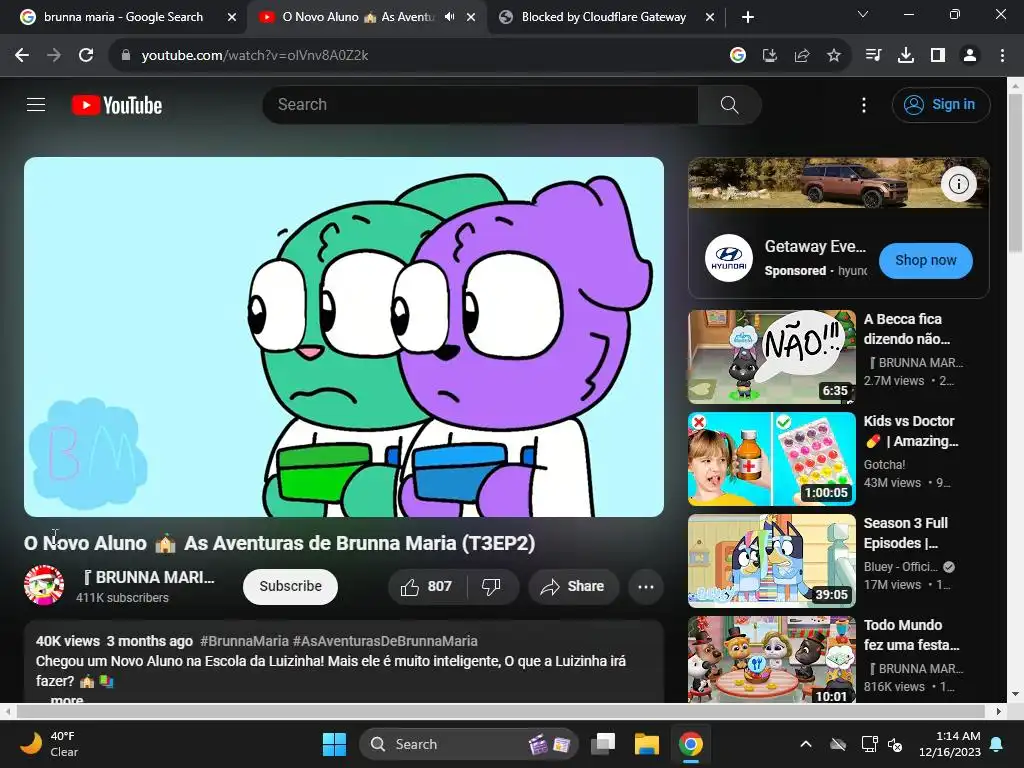Click the Windows taskbar Search box

point(468,744)
